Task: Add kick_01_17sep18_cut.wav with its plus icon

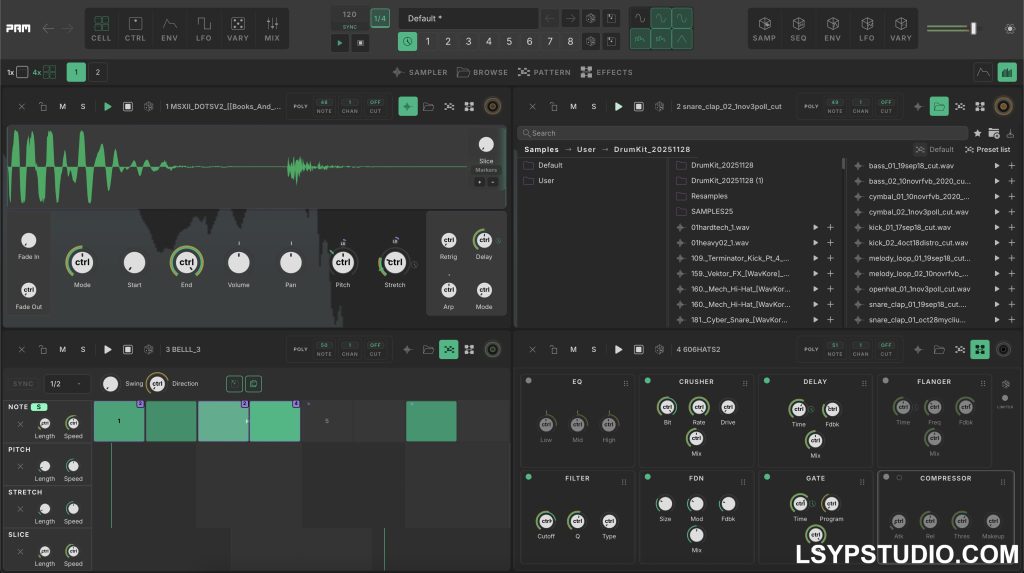Action: [x=1011, y=227]
